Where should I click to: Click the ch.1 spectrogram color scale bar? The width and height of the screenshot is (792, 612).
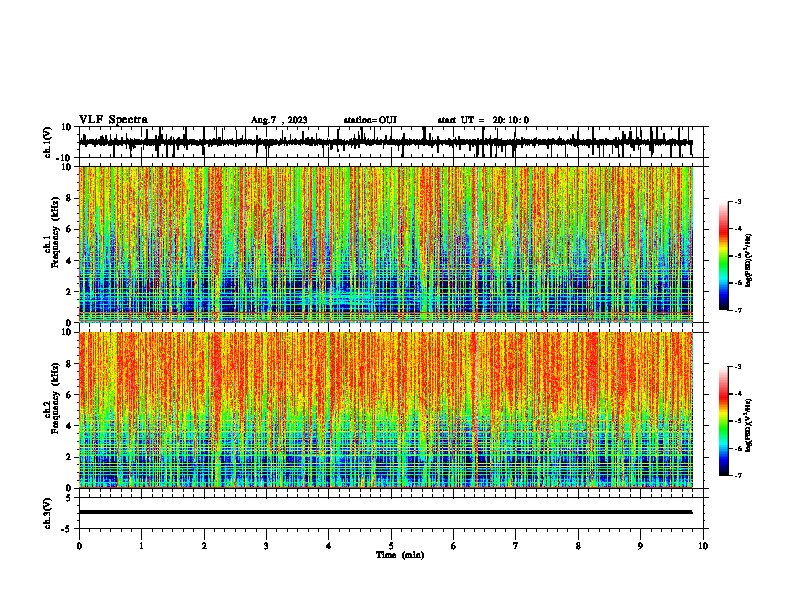coord(724,256)
